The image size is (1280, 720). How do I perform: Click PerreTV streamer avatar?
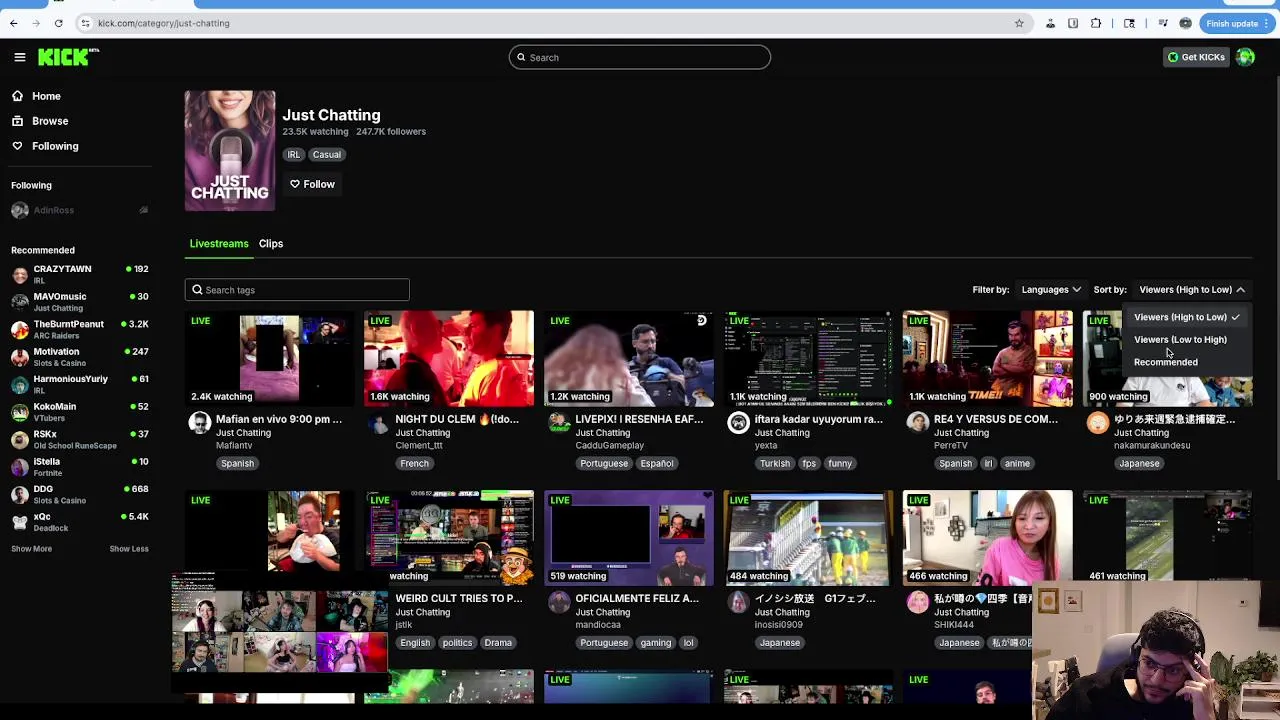coord(918,423)
